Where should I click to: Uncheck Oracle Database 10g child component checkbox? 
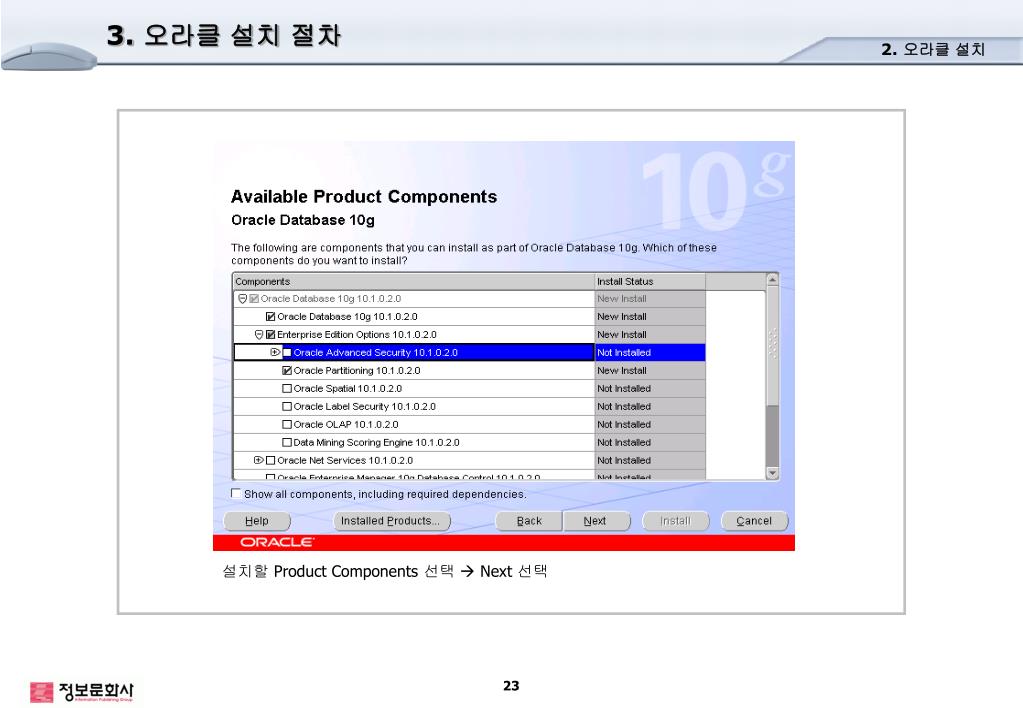click(270, 316)
